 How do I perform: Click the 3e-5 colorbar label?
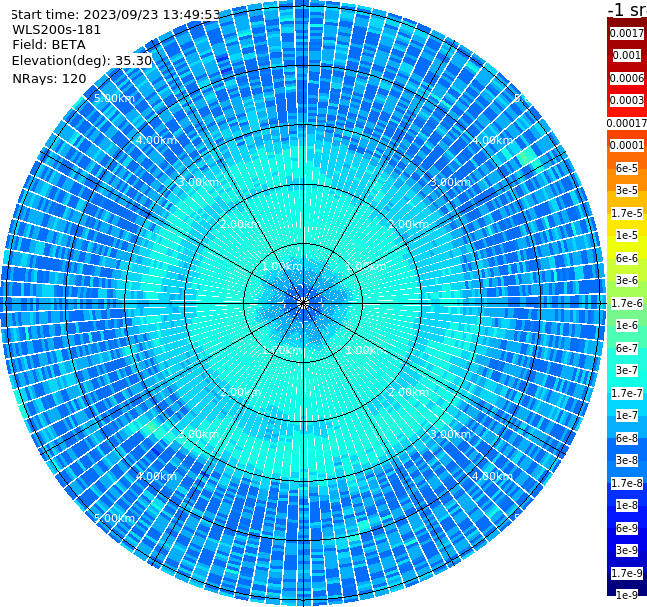pyautogui.click(x=627, y=190)
